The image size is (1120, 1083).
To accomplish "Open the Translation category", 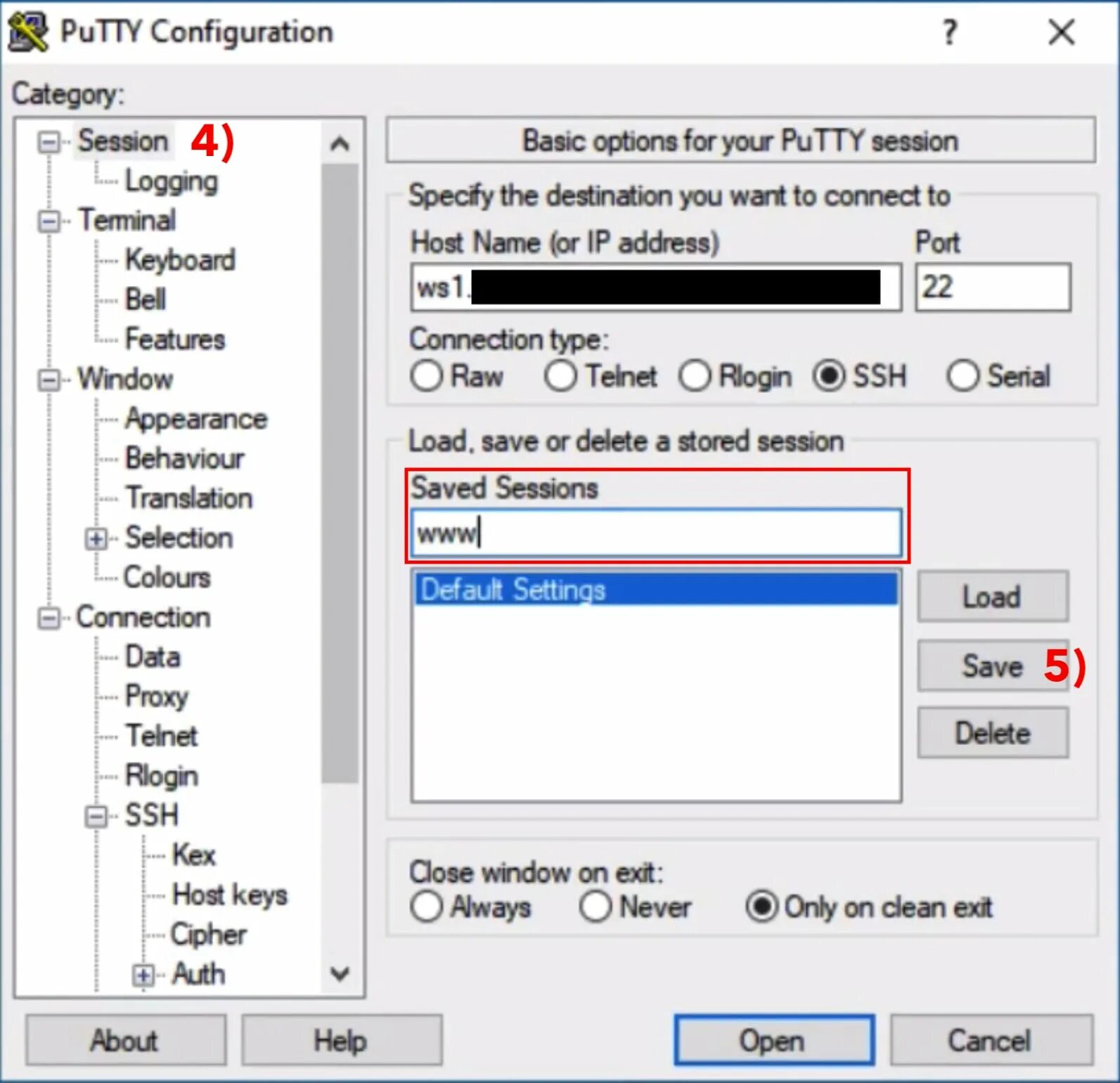I will [x=189, y=498].
